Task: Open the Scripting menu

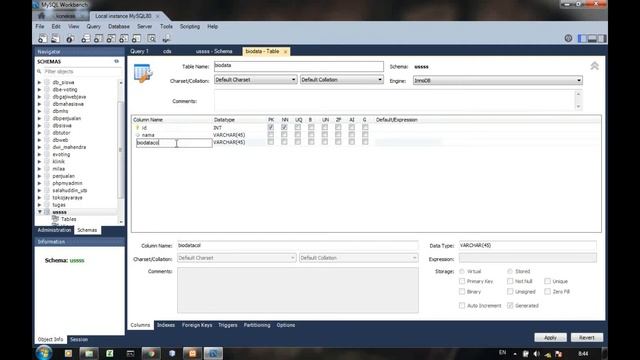Action: coord(190,27)
